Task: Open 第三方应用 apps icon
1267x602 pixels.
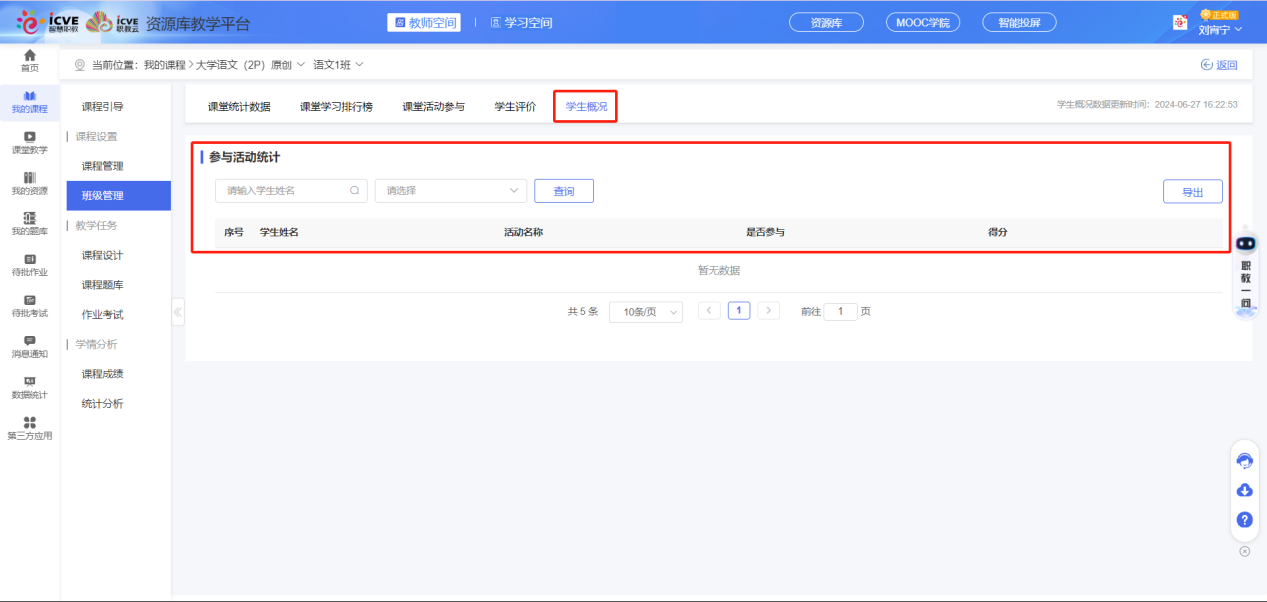Action: pyautogui.click(x=30, y=428)
